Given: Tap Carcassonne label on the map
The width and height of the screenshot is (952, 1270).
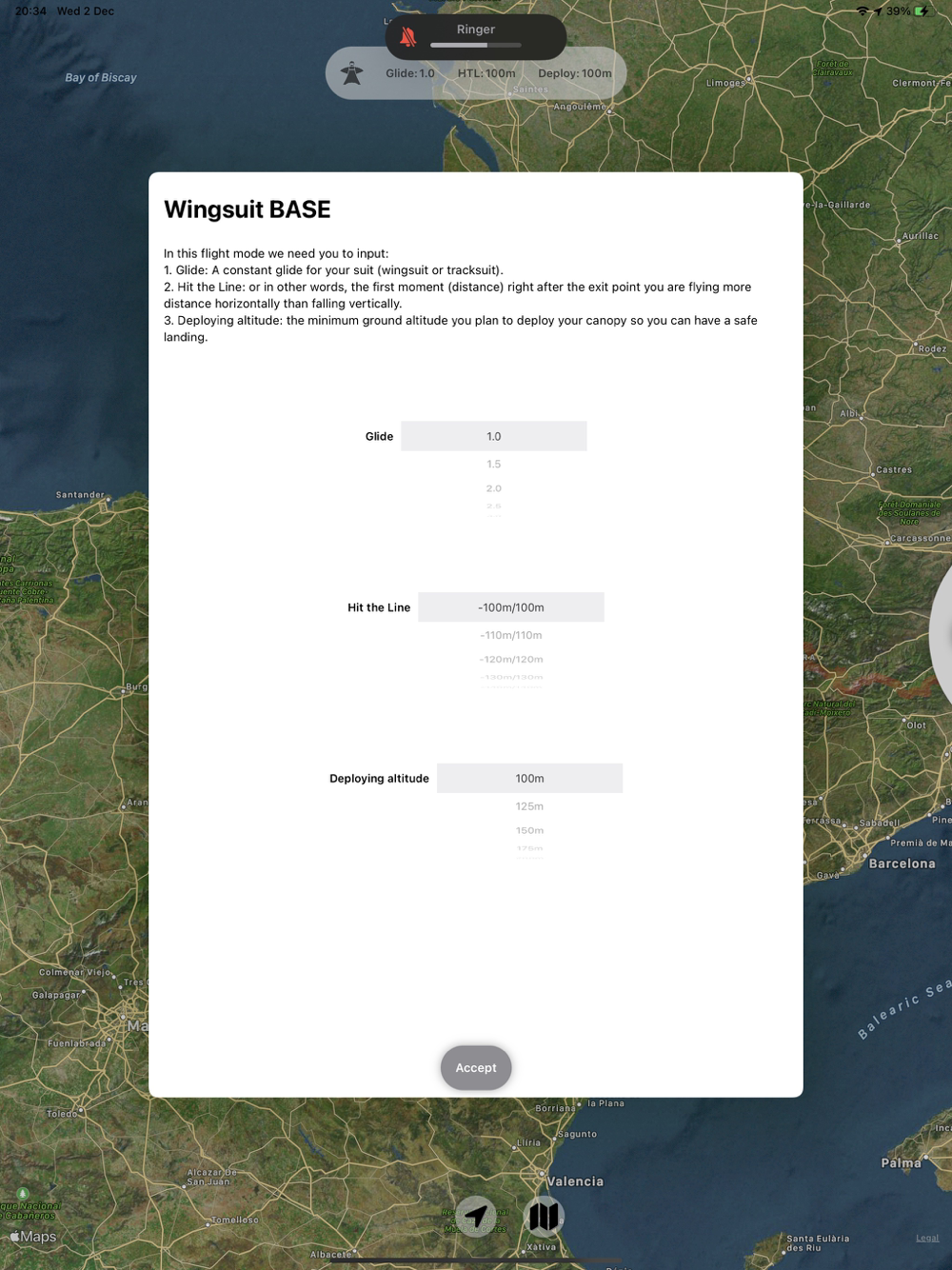Looking at the screenshot, I should click(920, 538).
